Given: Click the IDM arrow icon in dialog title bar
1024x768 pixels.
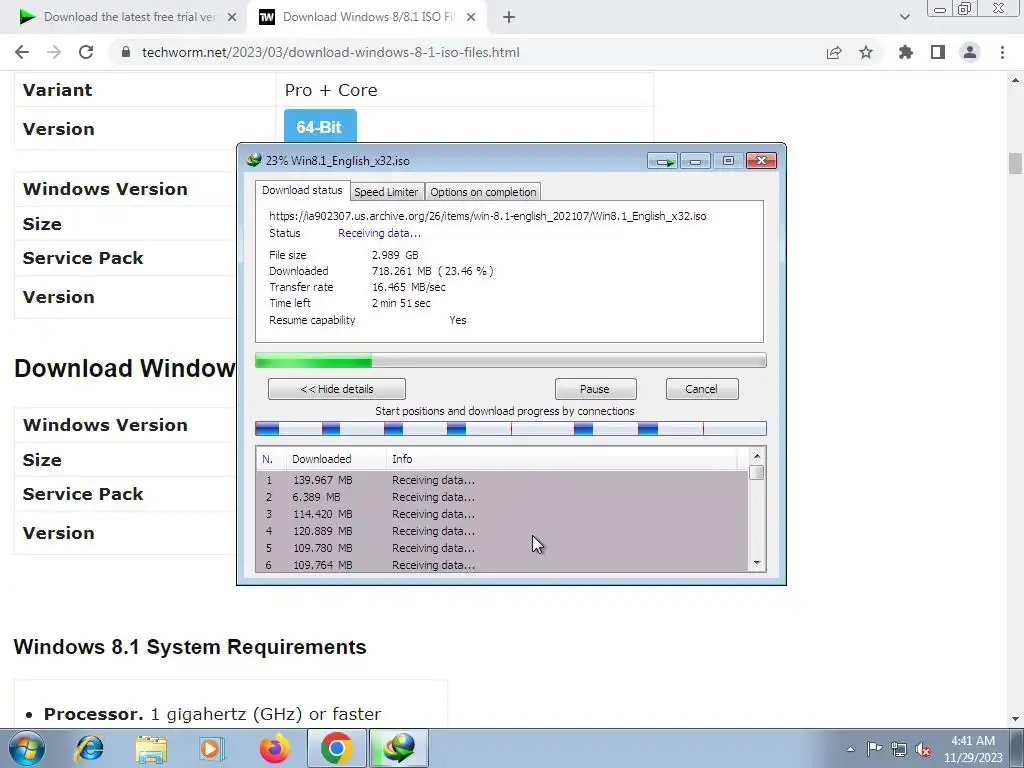Looking at the screenshot, I should [664, 161].
